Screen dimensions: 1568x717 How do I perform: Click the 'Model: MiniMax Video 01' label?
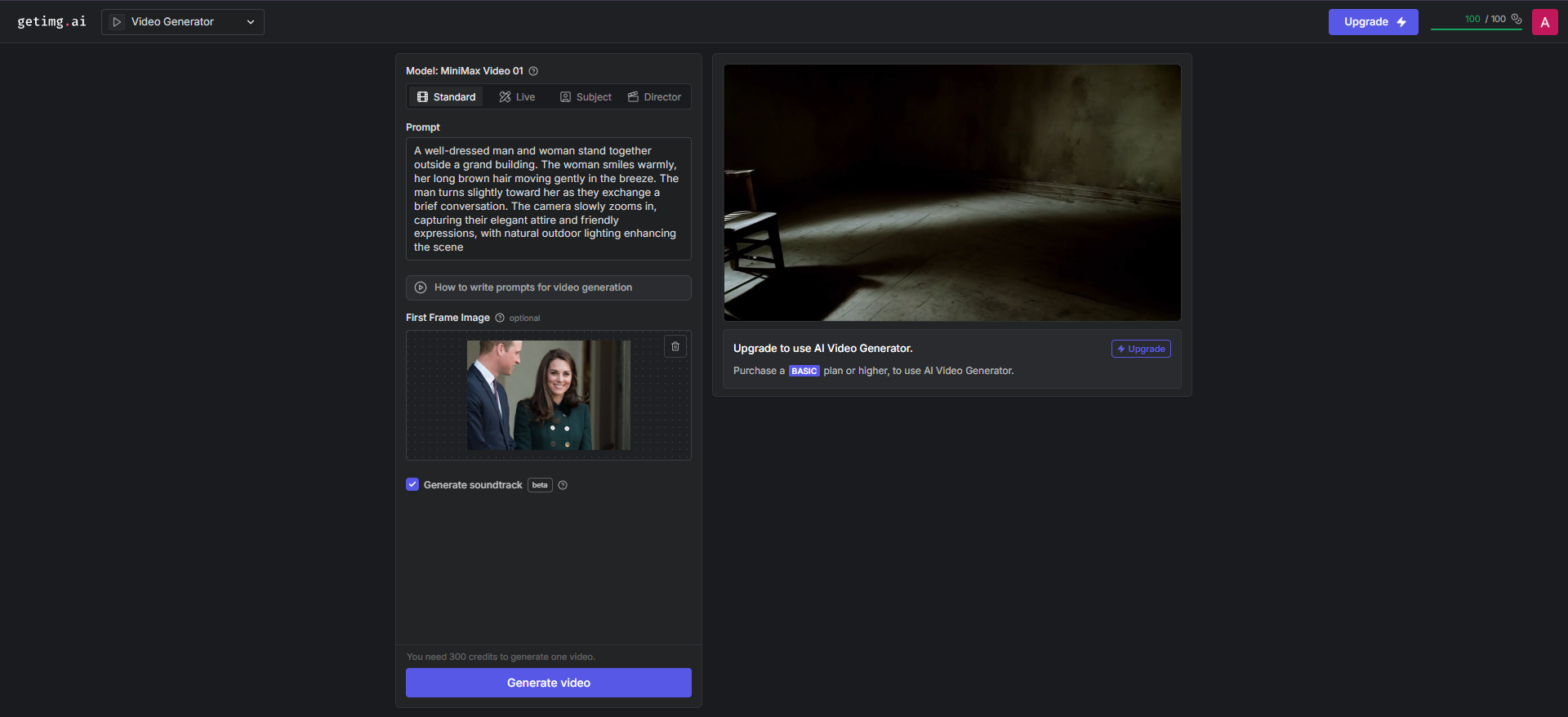coord(465,71)
